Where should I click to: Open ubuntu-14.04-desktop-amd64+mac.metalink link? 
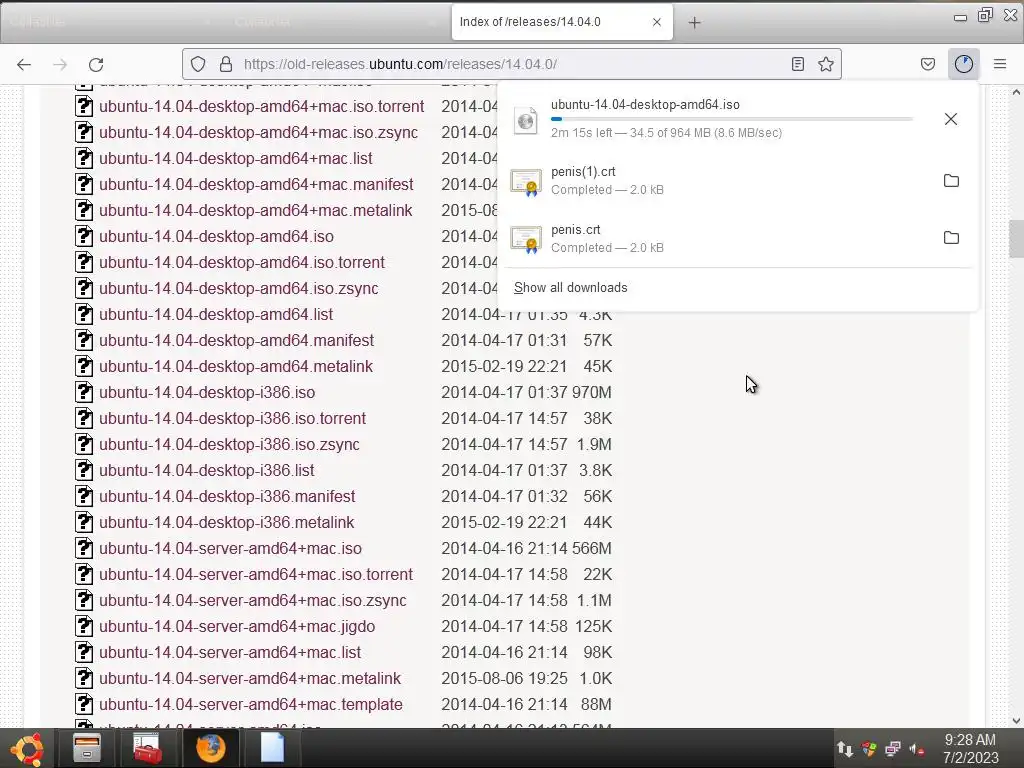pyautogui.click(x=256, y=210)
